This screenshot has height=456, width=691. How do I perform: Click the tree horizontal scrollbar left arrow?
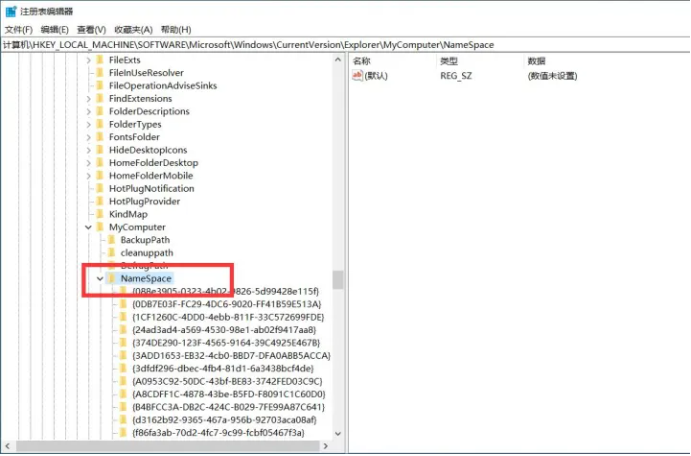click(x=7, y=446)
